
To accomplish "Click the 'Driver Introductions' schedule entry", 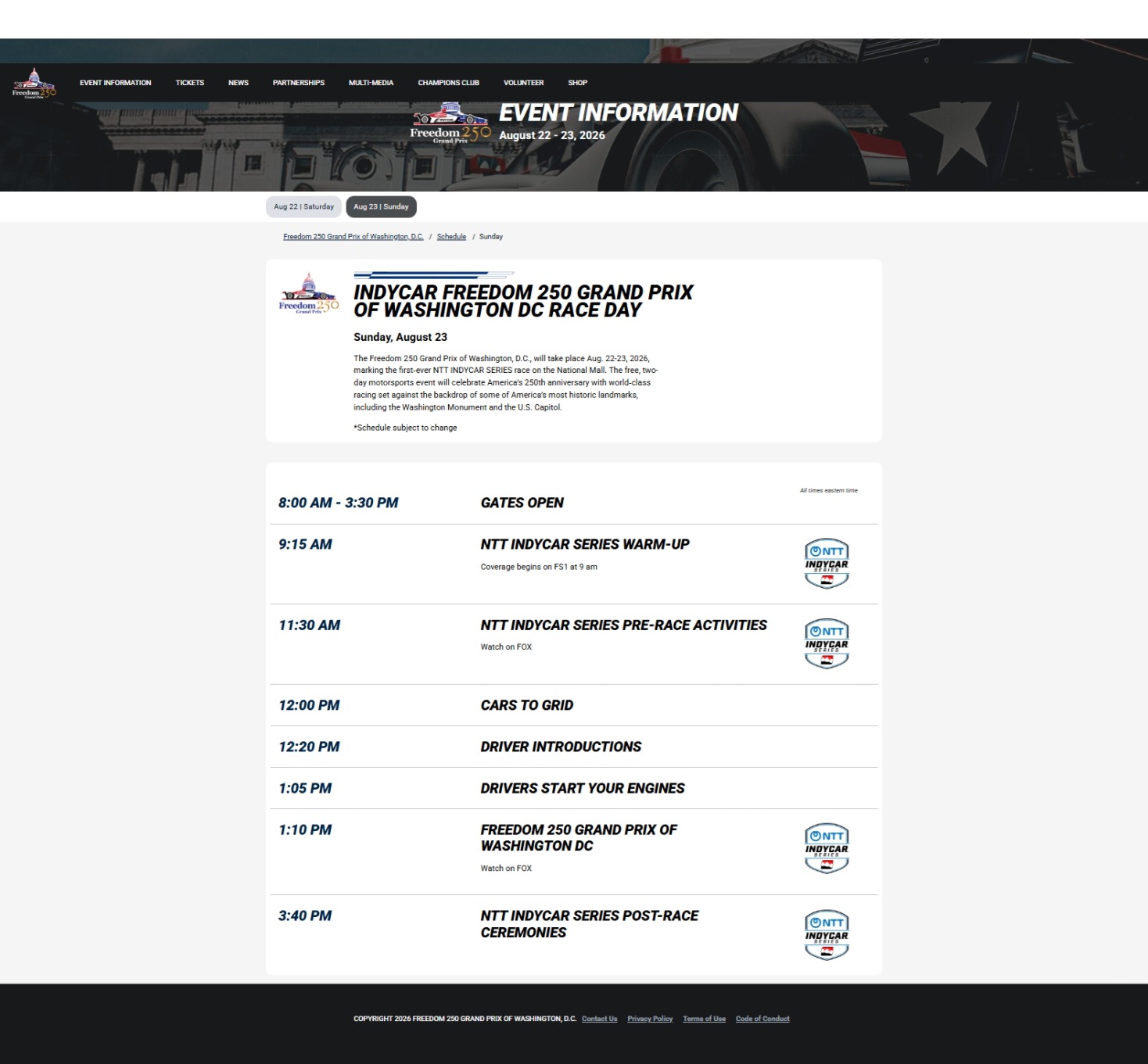I will [x=561, y=747].
